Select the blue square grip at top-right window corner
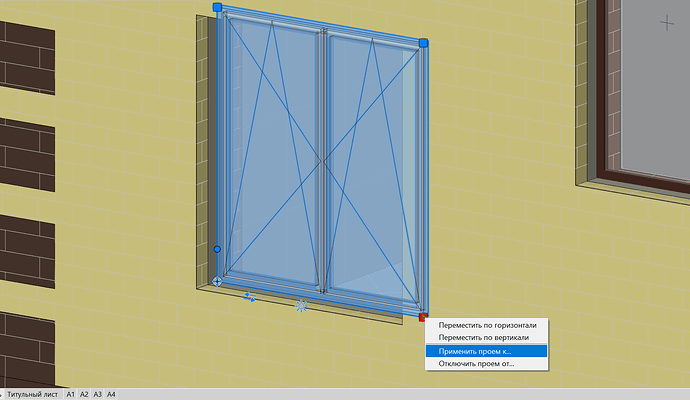The image size is (690, 400). pos(423,43)
